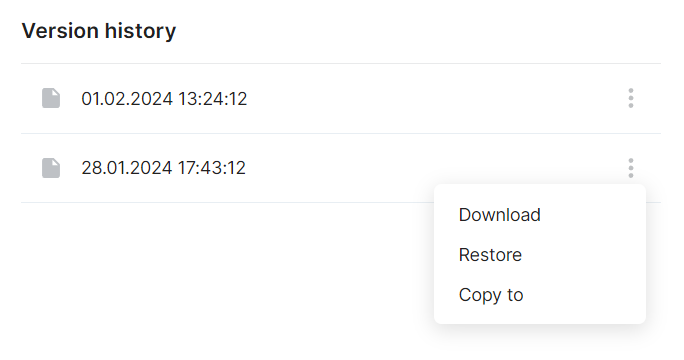Select the 28.01.2024 17:43:12 version row
This screenshot has width=684, height=360.
click(341, 168)
